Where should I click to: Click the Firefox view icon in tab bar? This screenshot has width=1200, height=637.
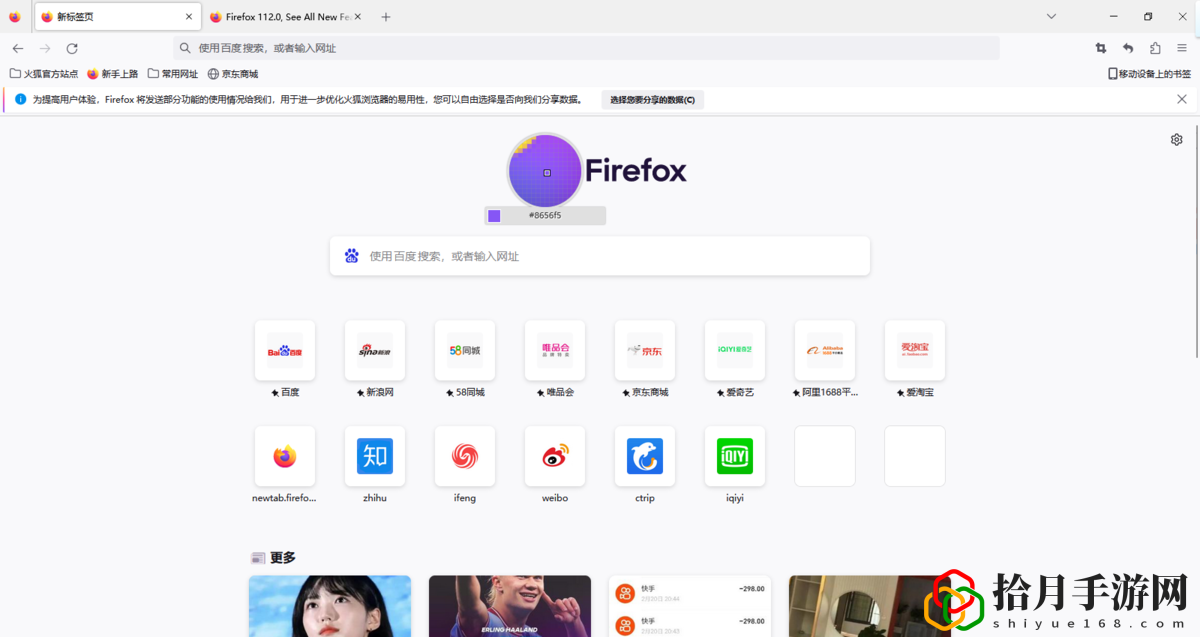(15, 17)
